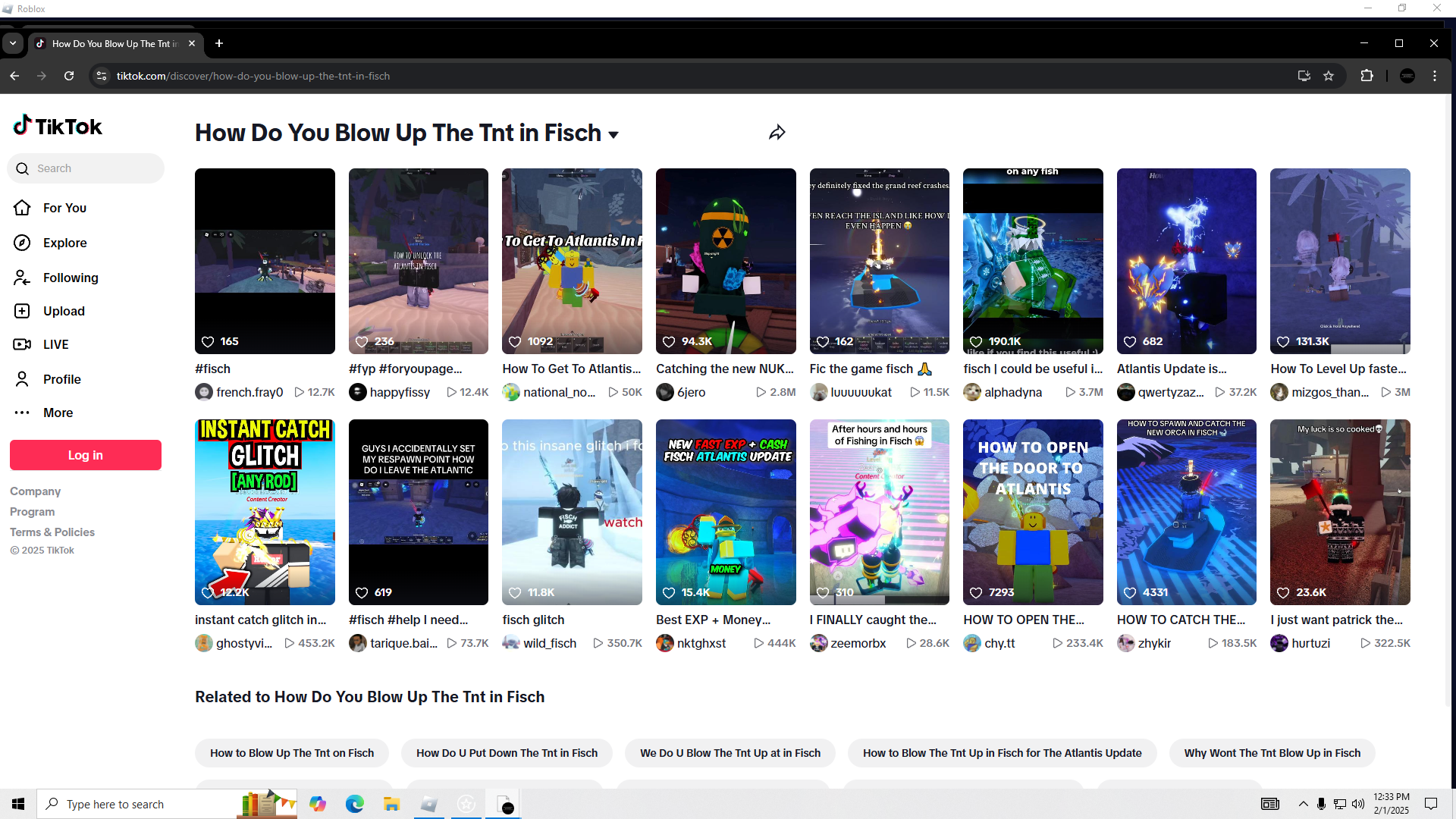This screenshot has height=819, width=1456.
Task: Open the Profile person icon
Action: pos(22,379)
